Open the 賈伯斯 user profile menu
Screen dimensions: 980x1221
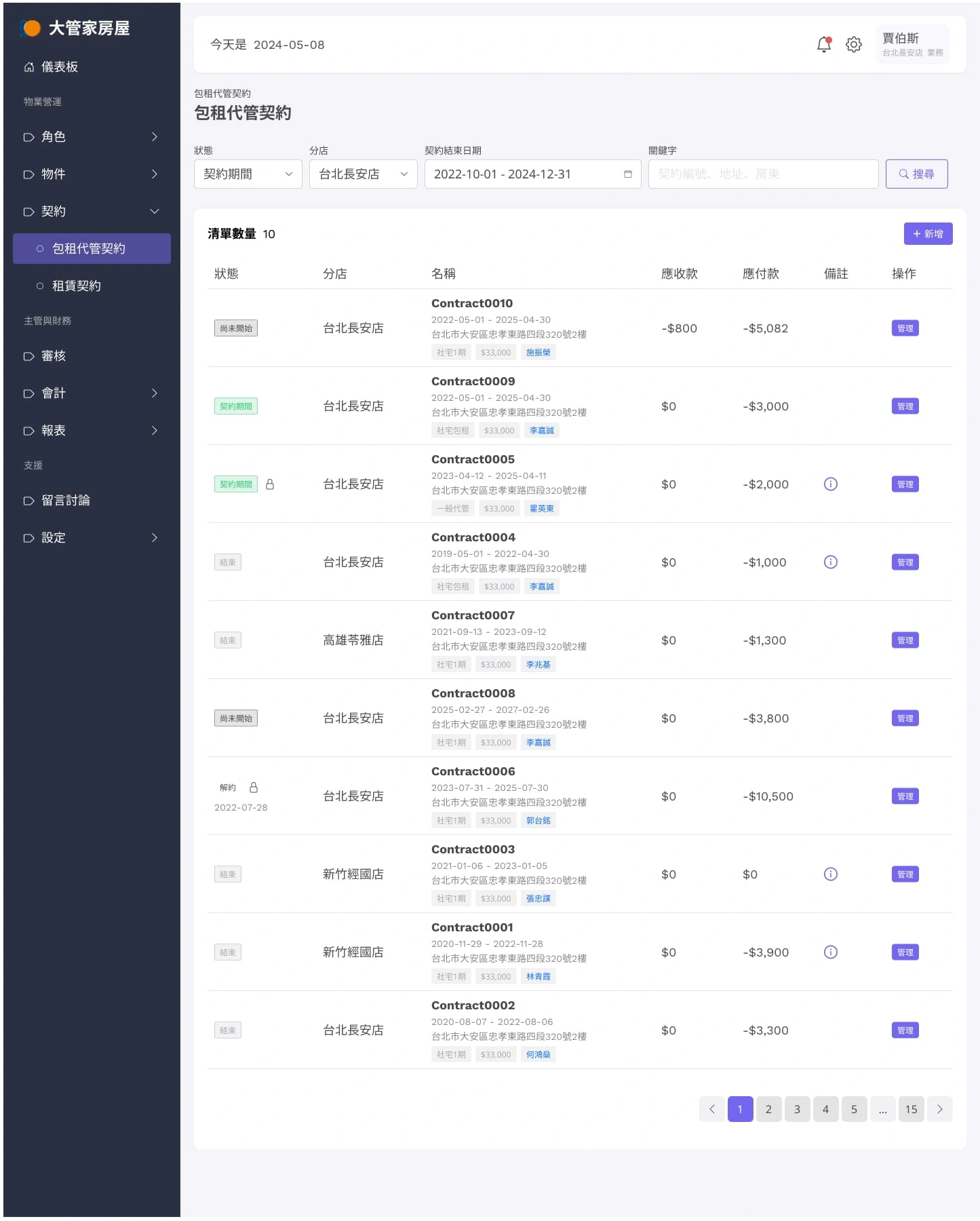coord(912,45)
